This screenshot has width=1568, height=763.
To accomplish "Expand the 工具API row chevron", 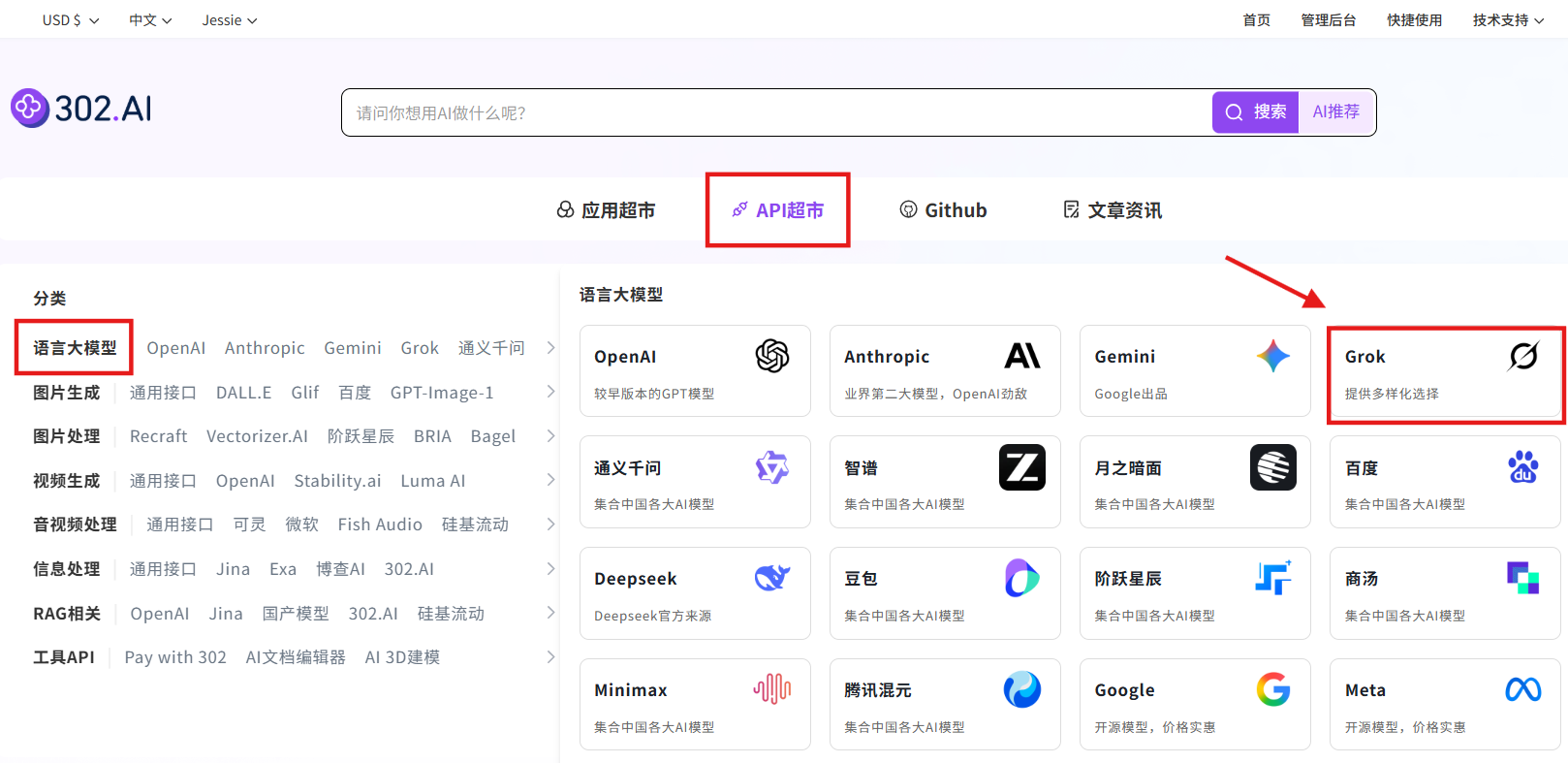I will [x=550, y=656].
